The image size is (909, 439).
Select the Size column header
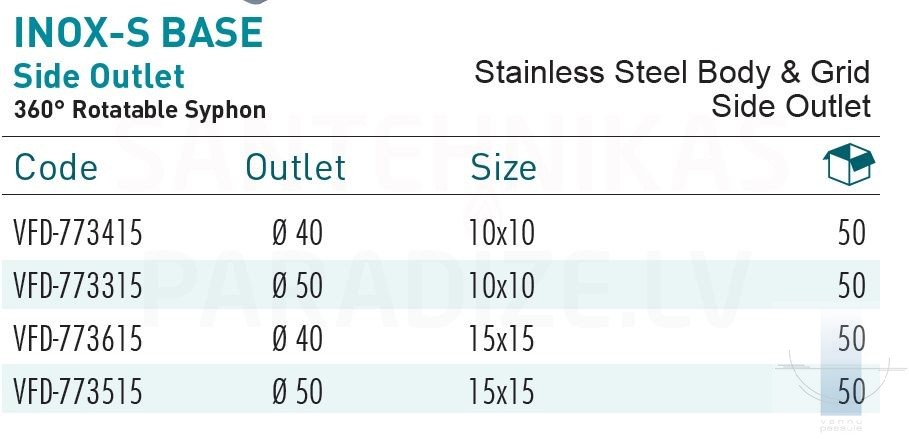click(503, 167)
